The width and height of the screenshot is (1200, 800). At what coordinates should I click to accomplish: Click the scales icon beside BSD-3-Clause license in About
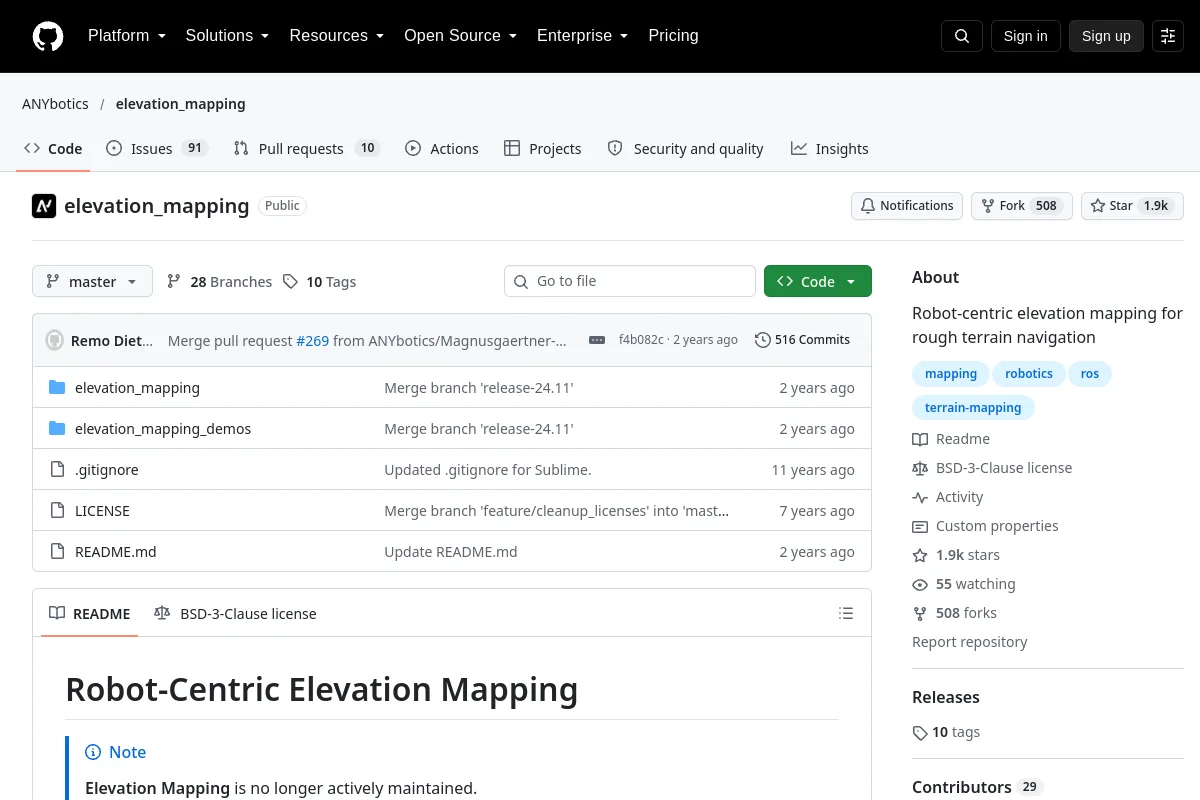click(920, 468)
